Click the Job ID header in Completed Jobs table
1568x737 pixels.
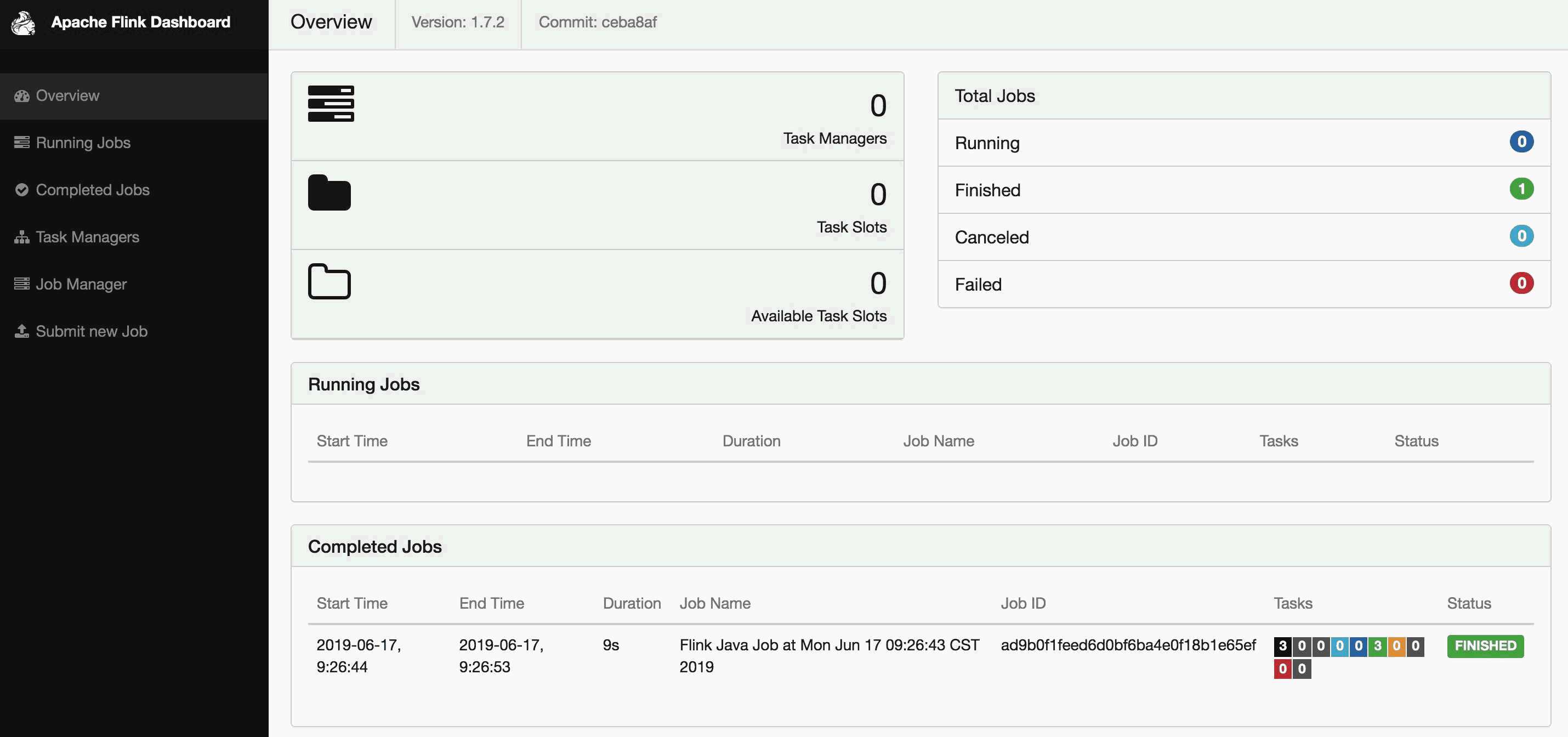tap(1023, 604)
